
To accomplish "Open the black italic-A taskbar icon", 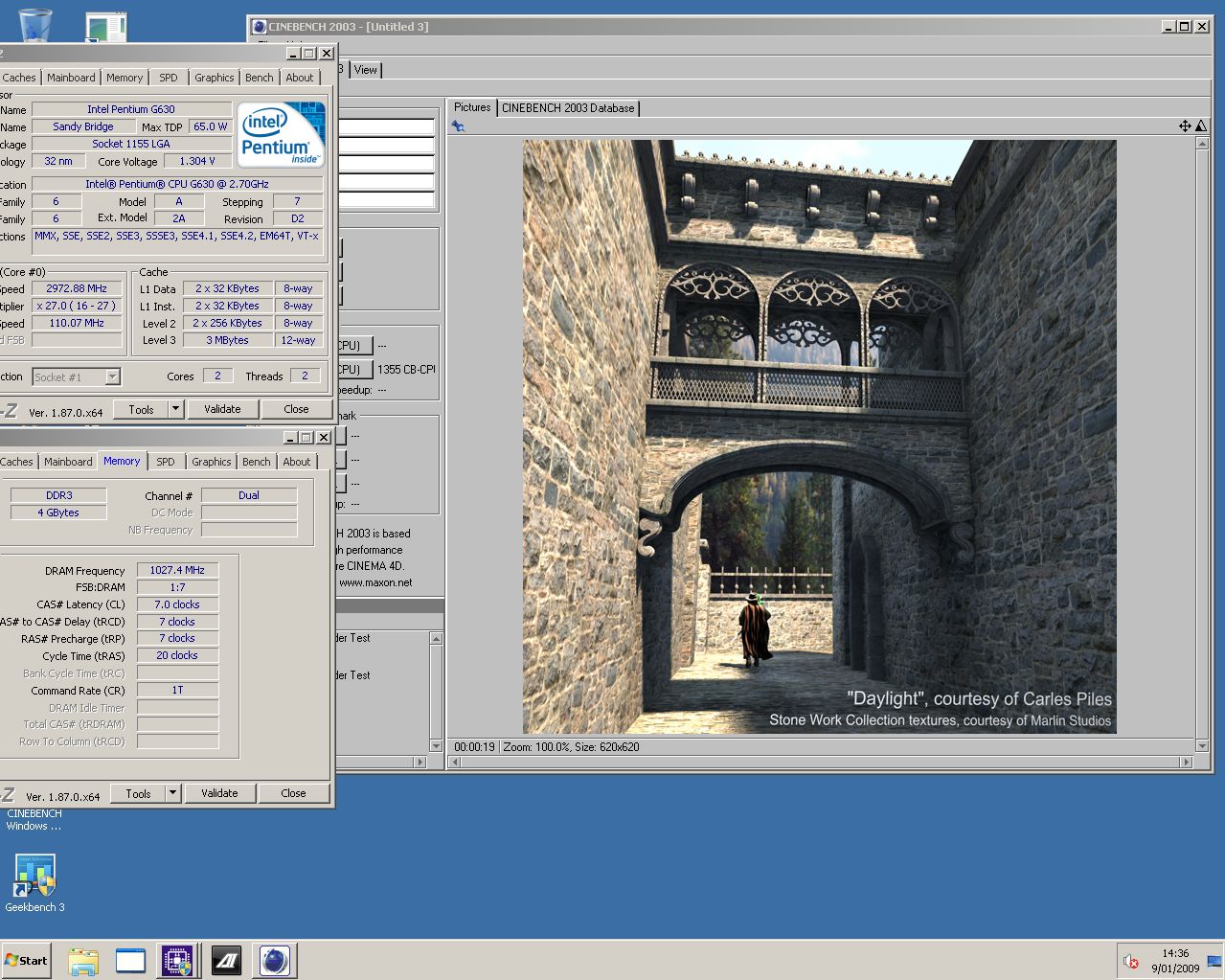I will click(x=226, y=961).
